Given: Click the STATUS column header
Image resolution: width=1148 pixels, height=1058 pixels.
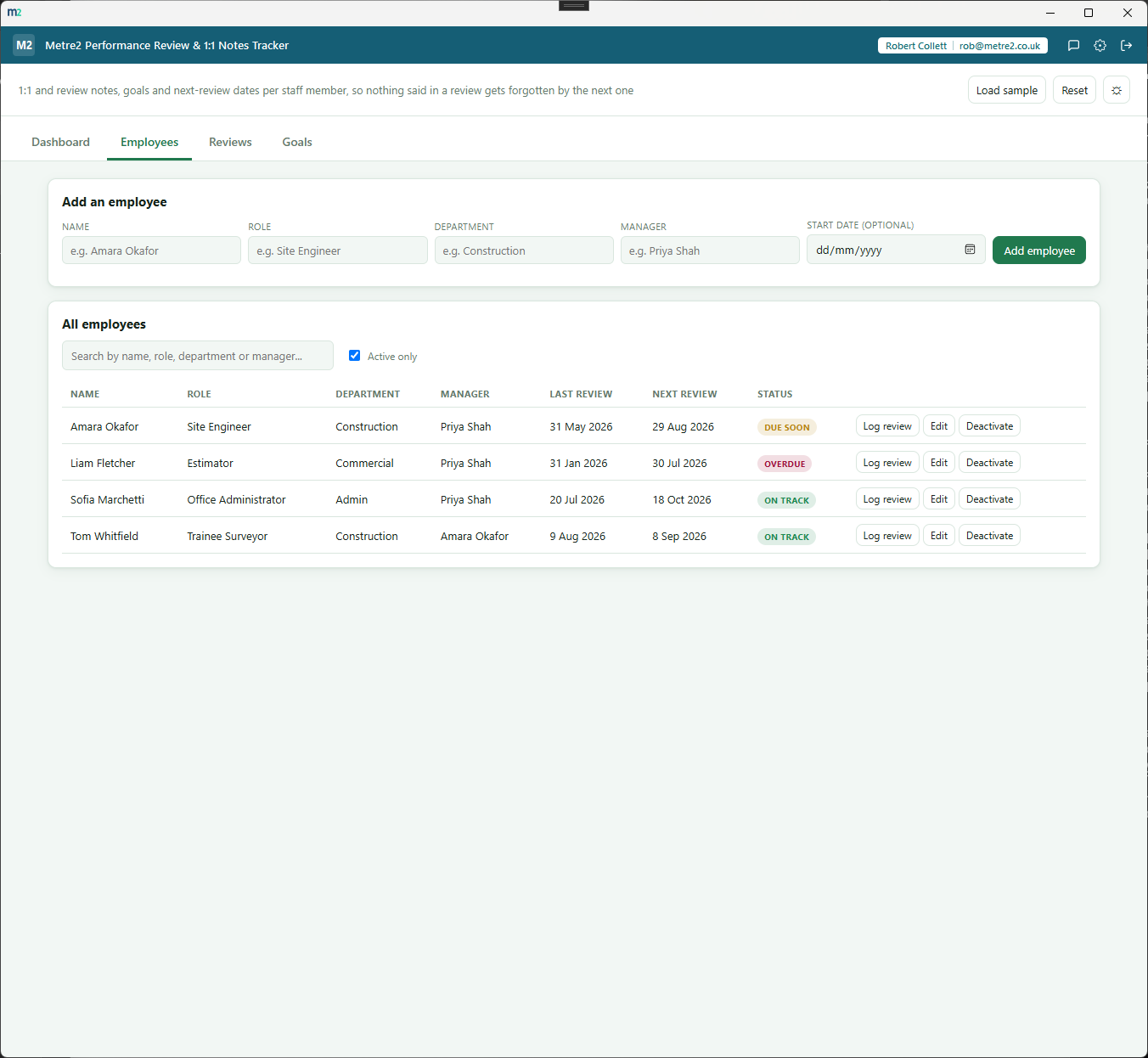Looking at the screenshot, I should (774, 394).
